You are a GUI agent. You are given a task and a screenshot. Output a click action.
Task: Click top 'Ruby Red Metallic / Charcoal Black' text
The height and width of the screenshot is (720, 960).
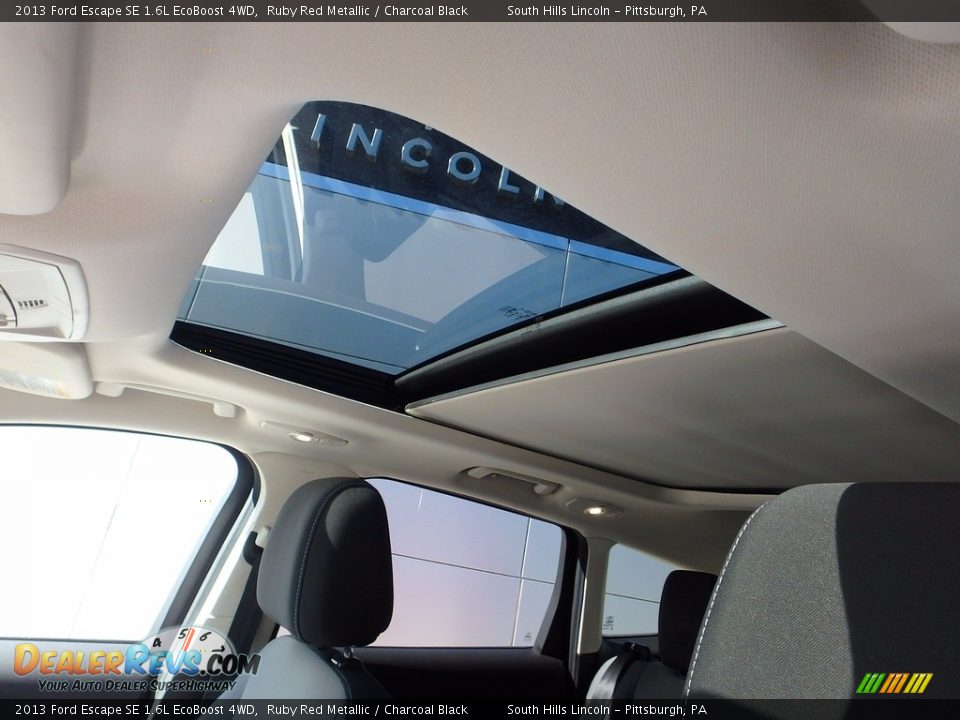367,11
